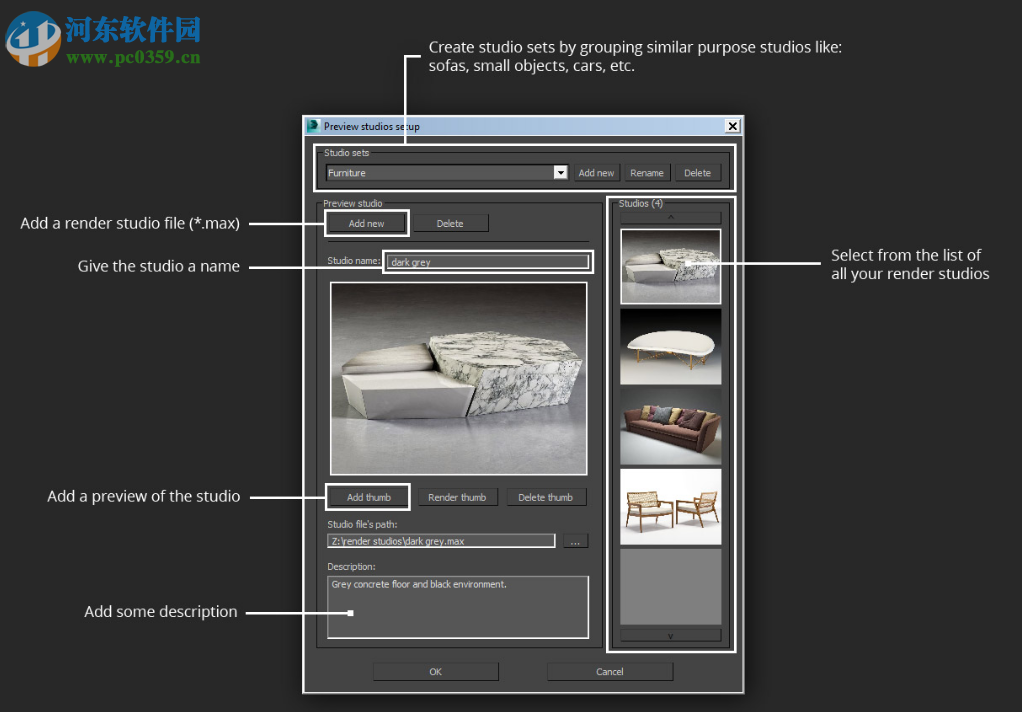Click the Render thumb button
This screenshot has height=712, width=1022.
click(457, 497)
